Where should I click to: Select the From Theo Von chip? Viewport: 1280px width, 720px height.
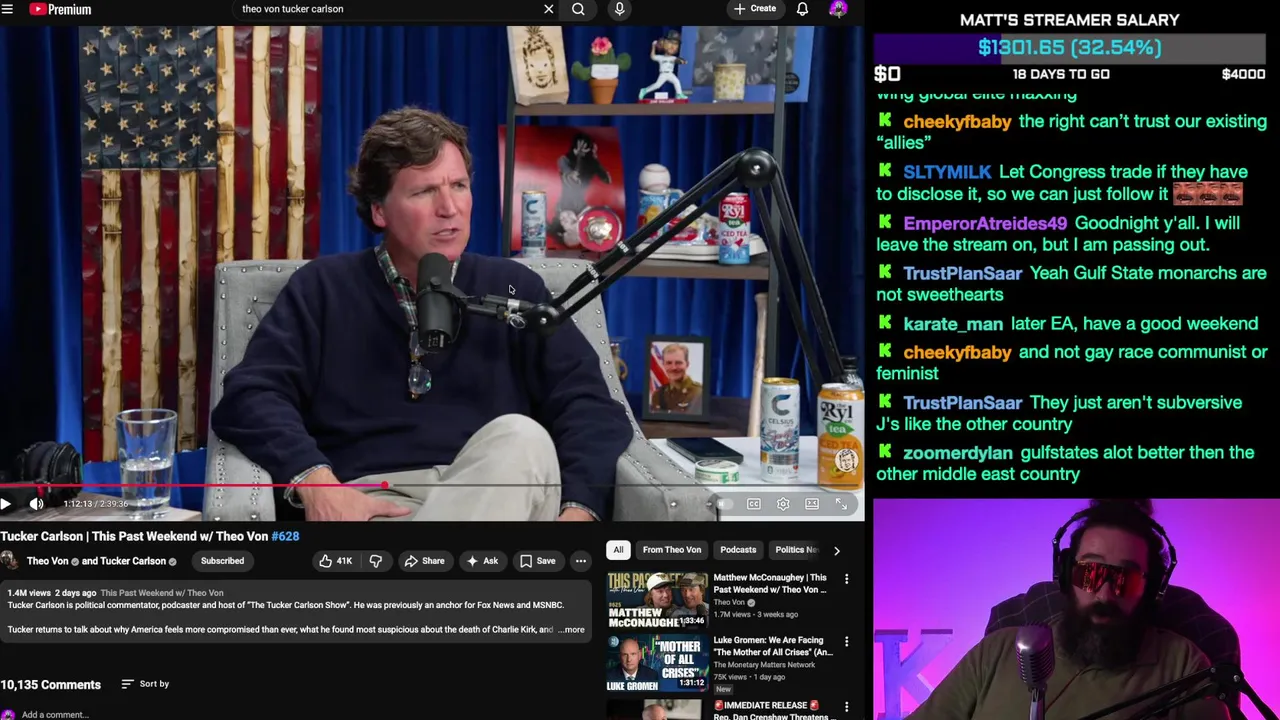tap(672, 550)
